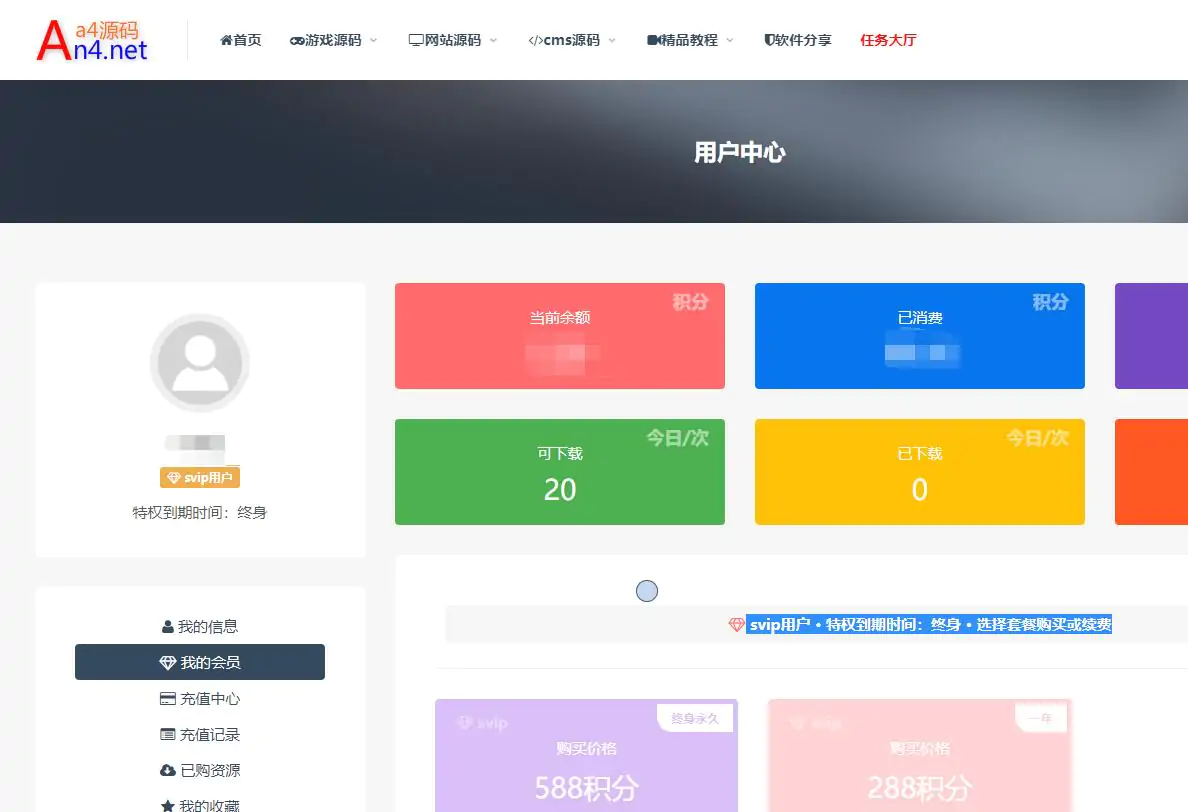Click the 积分 label on the red card
This screenshot has height=812, width=1188.
click(690, 302)
